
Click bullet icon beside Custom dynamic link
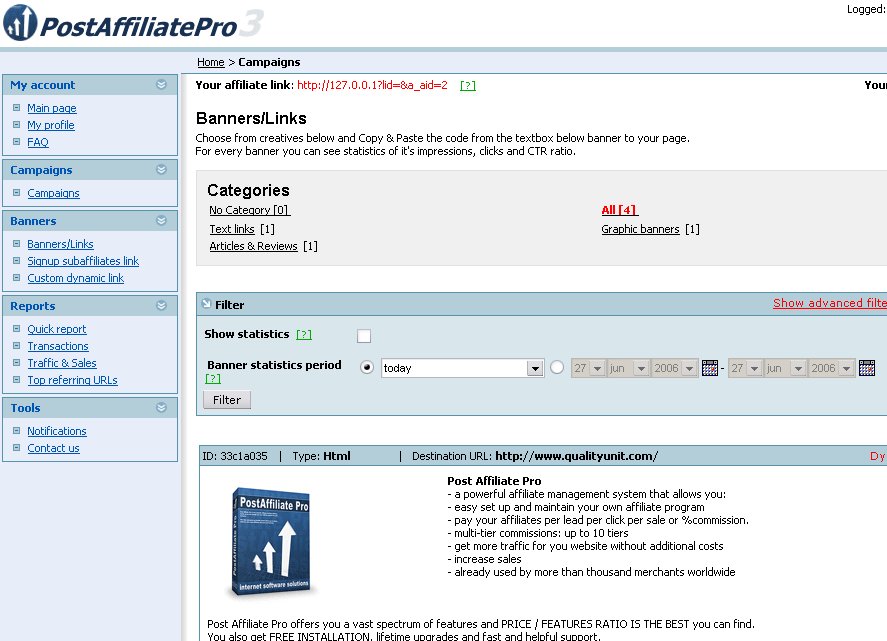[16, 277]
